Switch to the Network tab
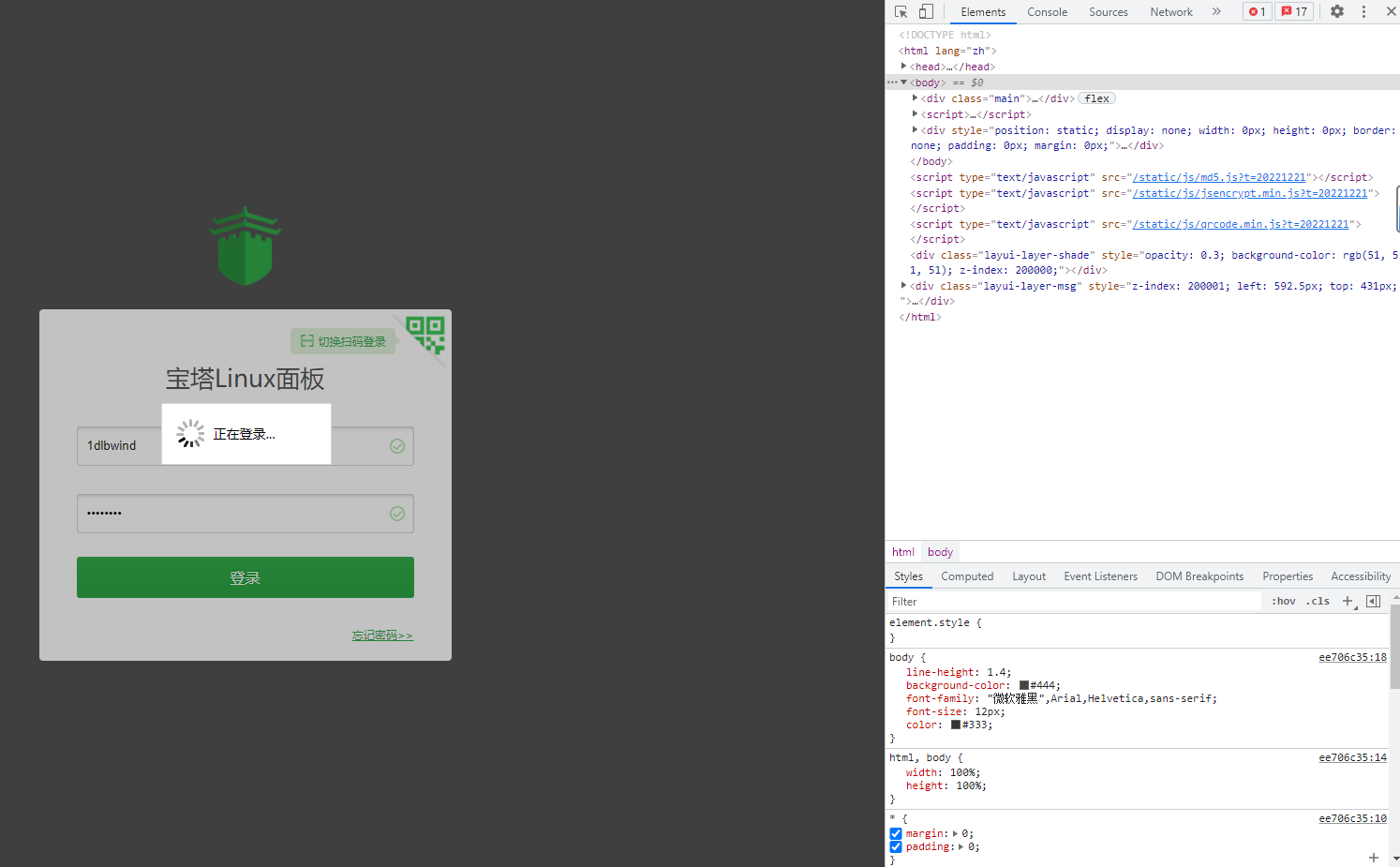The image size is (1400, 867). pos(1171,12)
